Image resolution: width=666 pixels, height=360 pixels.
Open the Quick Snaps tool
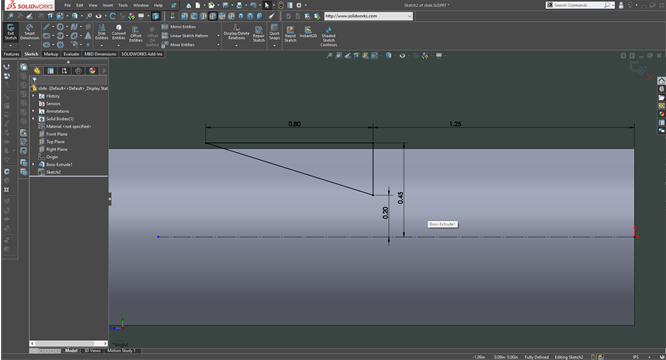coord(274,32)
